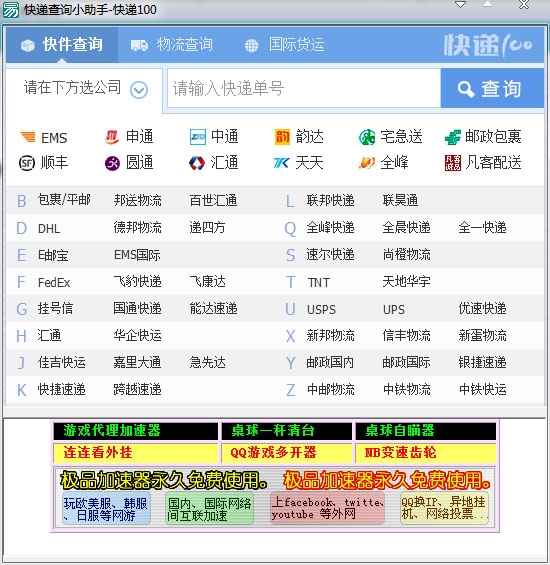The height and width of the screenshot is (565, 550).
Task: Select 联邦快递 in the L row
Action: click(331, 200)
